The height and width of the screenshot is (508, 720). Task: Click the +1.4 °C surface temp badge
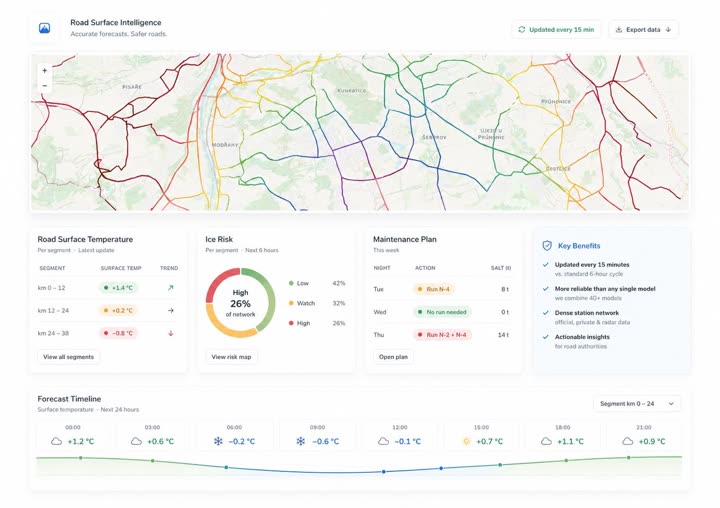pos(118,288)
